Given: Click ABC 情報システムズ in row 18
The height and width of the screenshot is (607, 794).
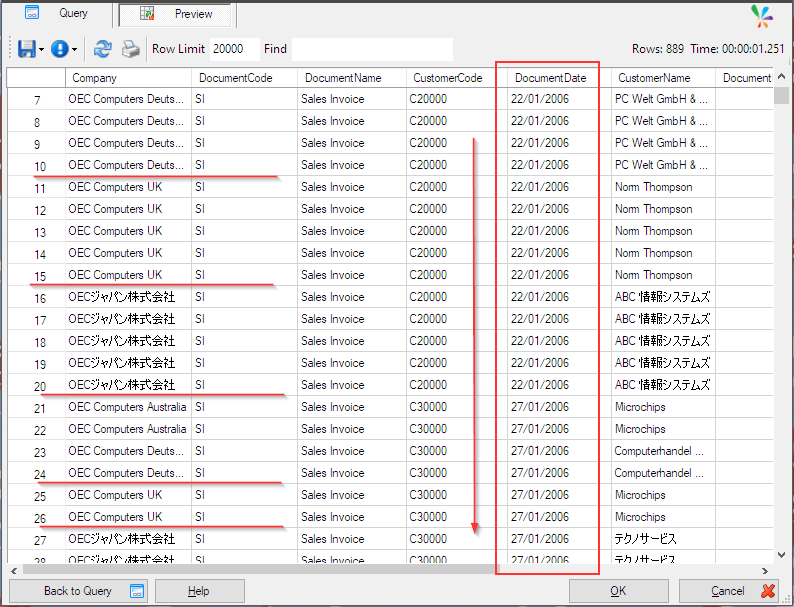Looking at the screenshot, I should pos(663,341).
